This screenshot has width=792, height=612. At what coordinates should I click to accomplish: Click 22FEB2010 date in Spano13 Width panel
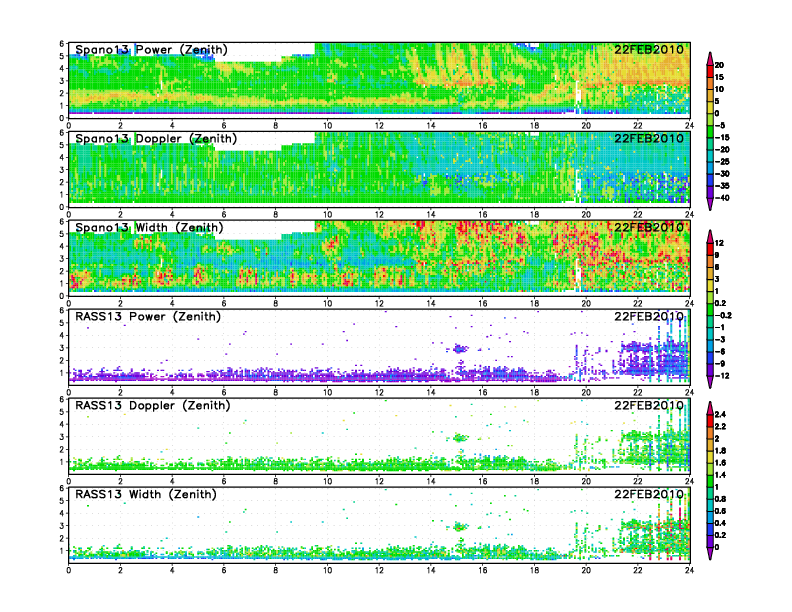649,227
